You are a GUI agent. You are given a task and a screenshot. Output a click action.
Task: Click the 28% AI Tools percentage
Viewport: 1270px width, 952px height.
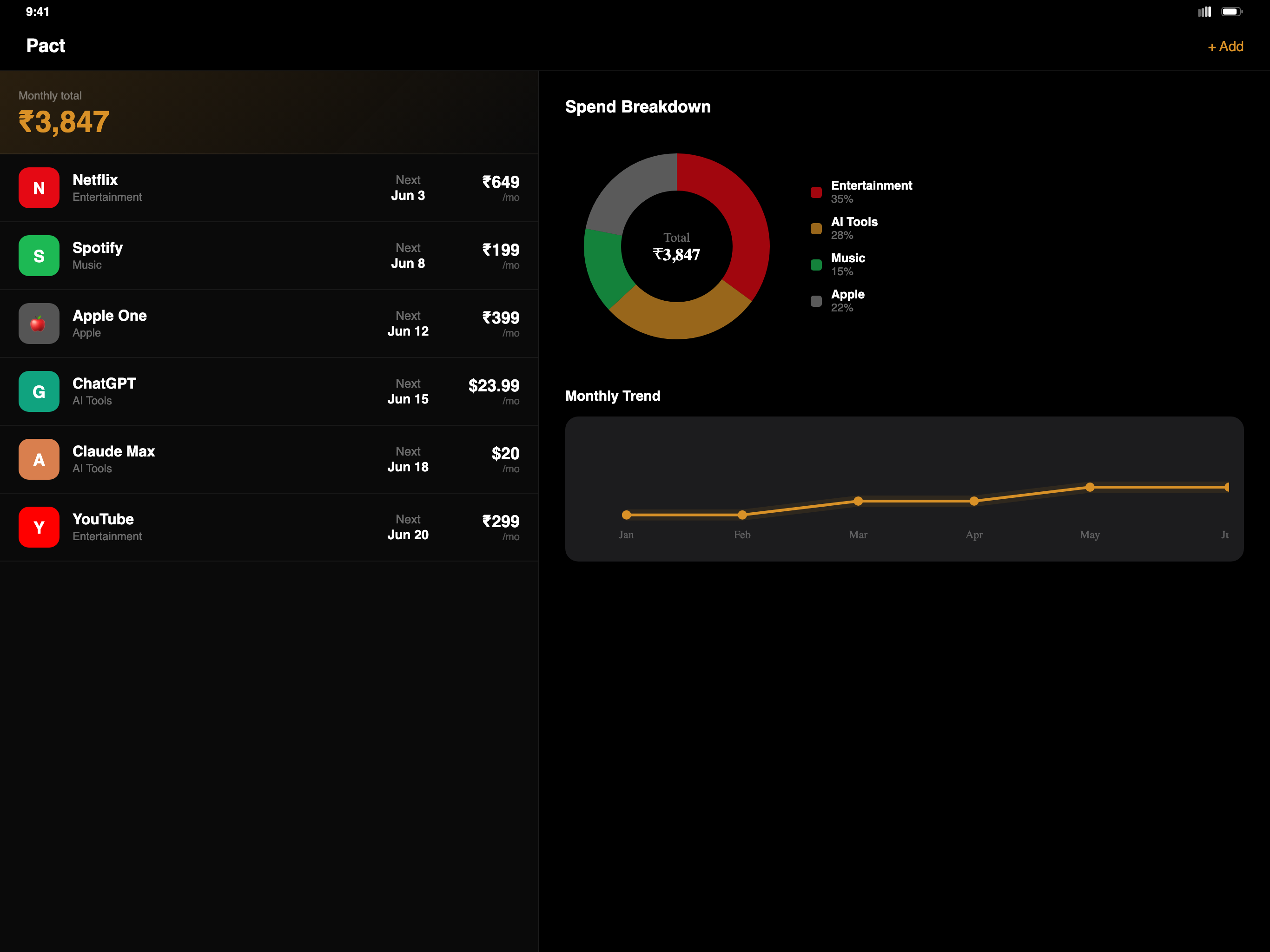click(x=842, y=235)
